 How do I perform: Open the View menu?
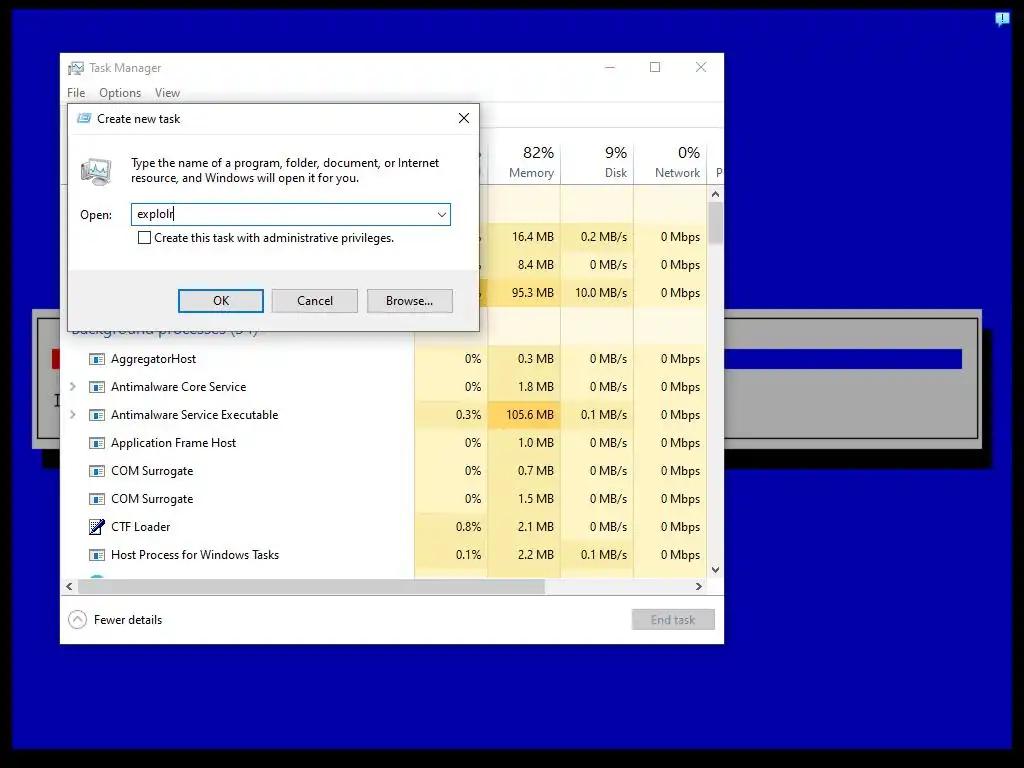(x=167, y=93)
